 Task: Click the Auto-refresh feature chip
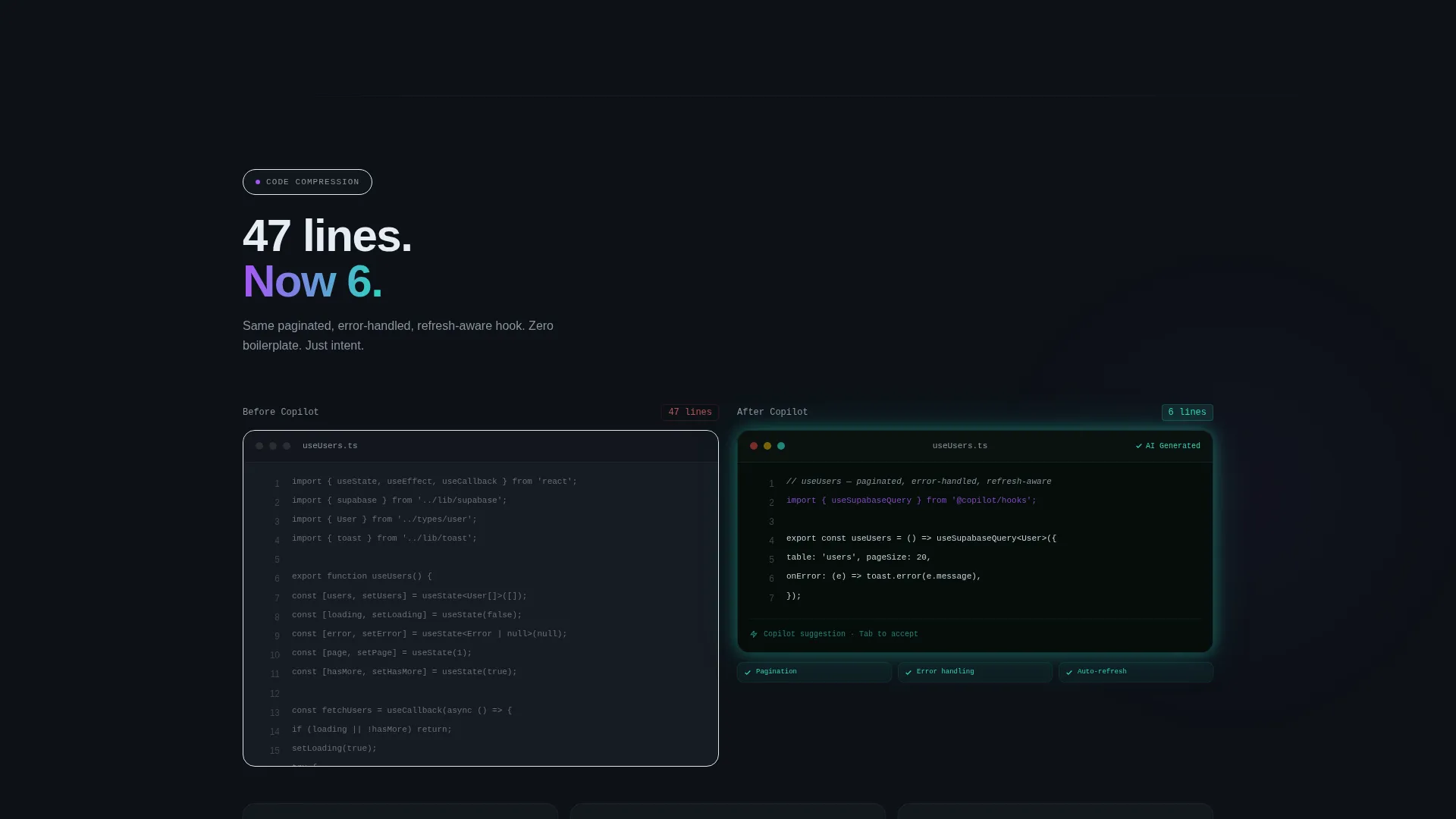pos(1136,672)
